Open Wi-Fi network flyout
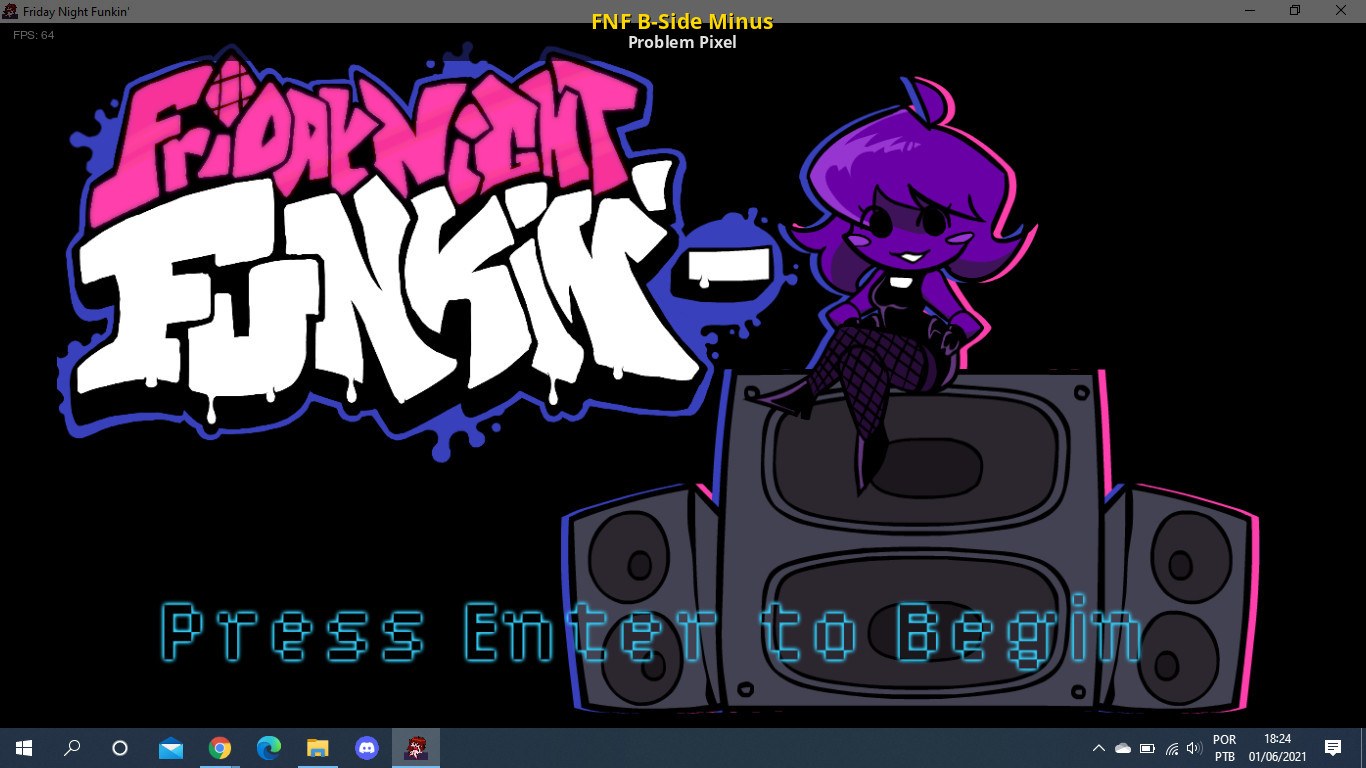This screenshot has height=768, width=1366. tap(1171, 748)
